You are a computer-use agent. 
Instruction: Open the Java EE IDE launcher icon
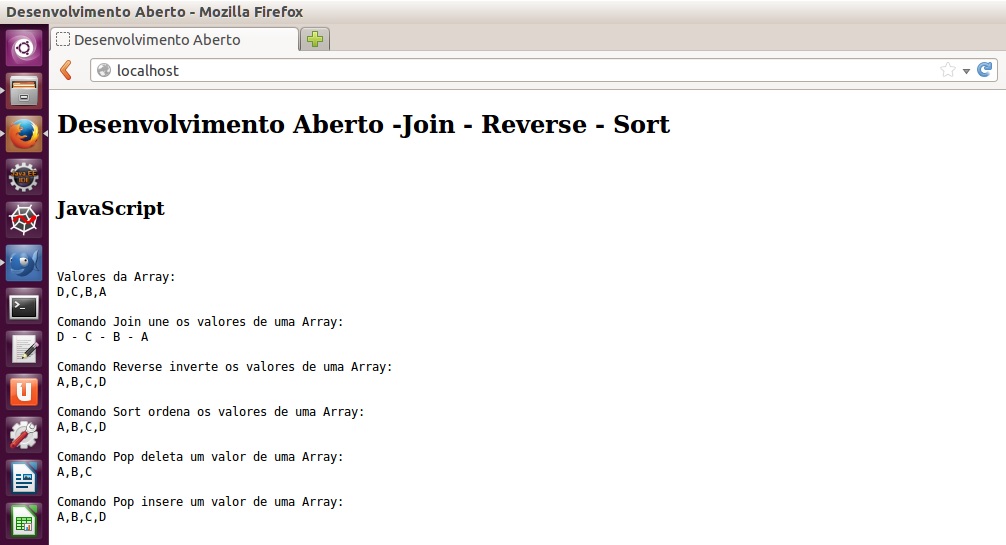(x=24, y=178)
